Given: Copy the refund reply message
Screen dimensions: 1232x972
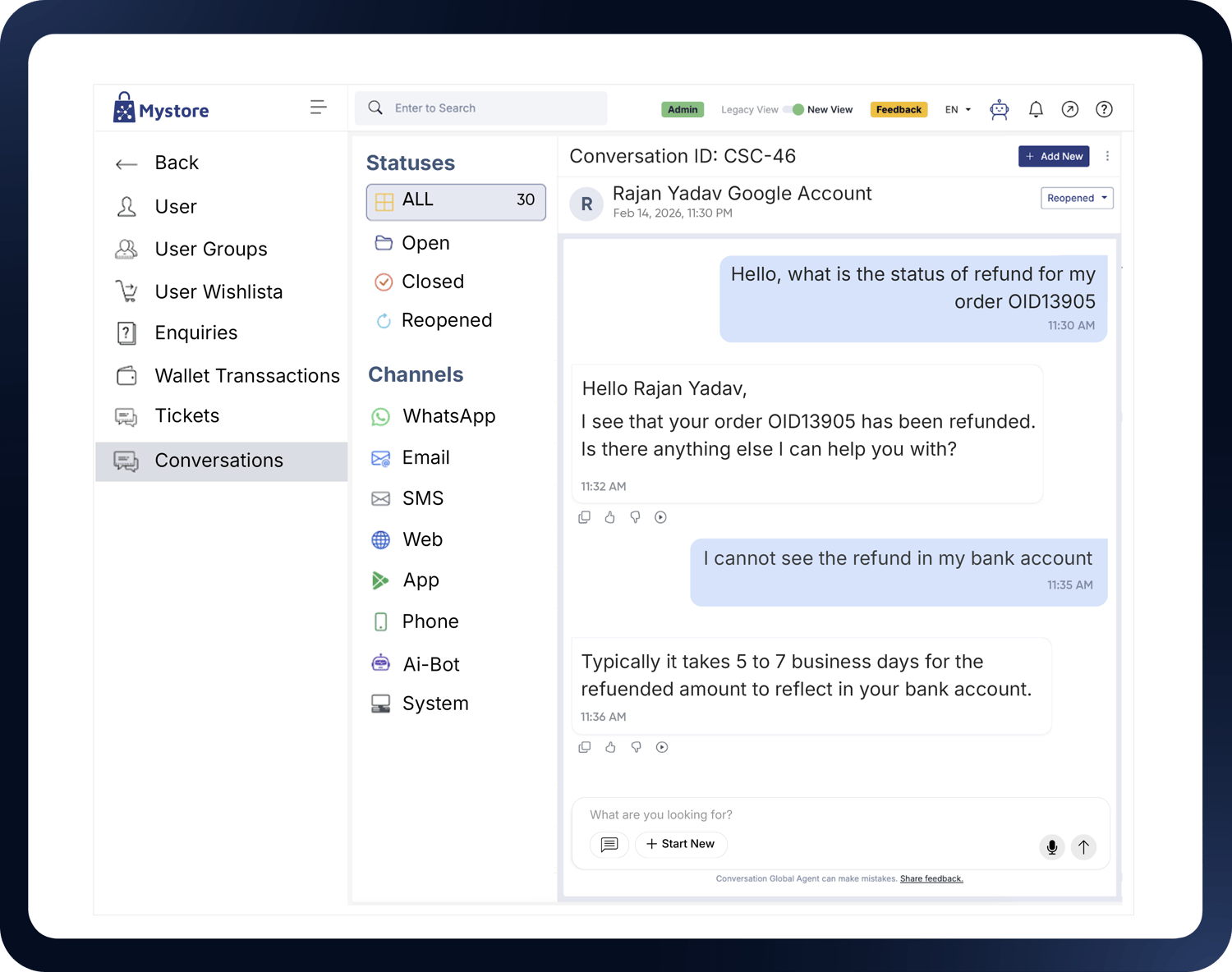Looking at the screenshot, I should 584,516.
